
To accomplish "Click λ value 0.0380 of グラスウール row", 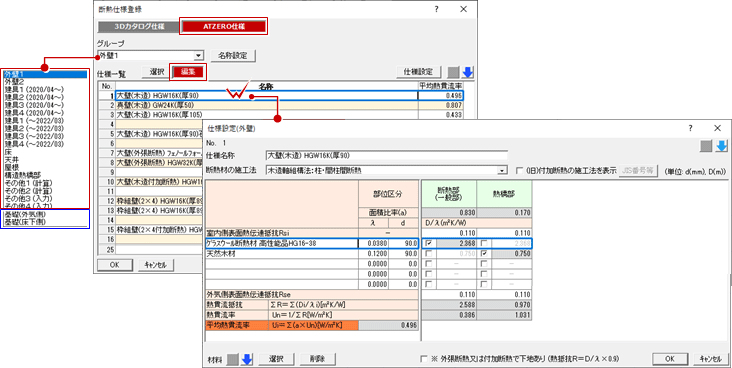I will (x=373, y=243).
